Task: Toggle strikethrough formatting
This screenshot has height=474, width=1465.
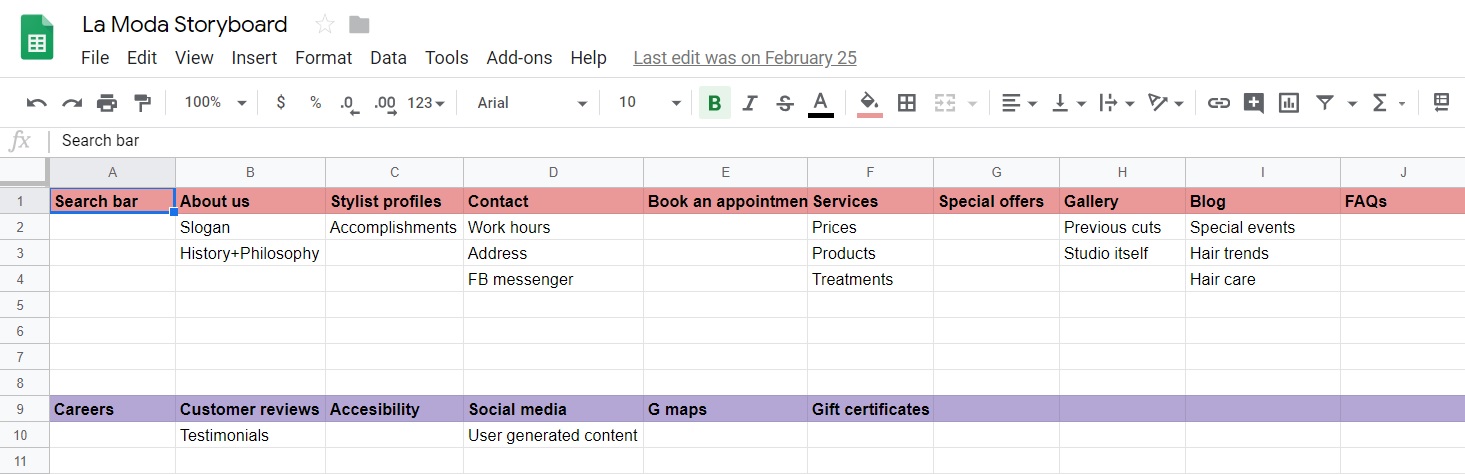Action: [785, 103]
